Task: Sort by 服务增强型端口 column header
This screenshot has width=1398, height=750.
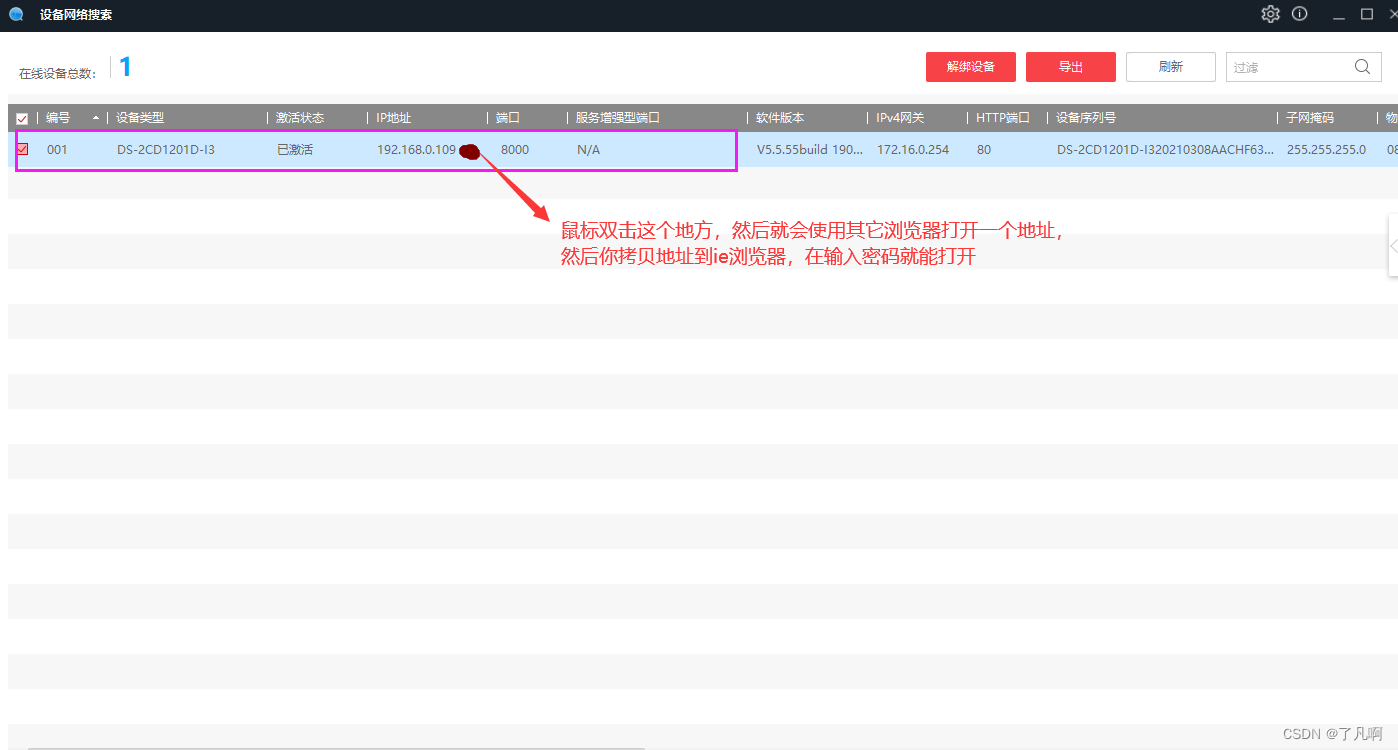Action: tap(618, 118)
